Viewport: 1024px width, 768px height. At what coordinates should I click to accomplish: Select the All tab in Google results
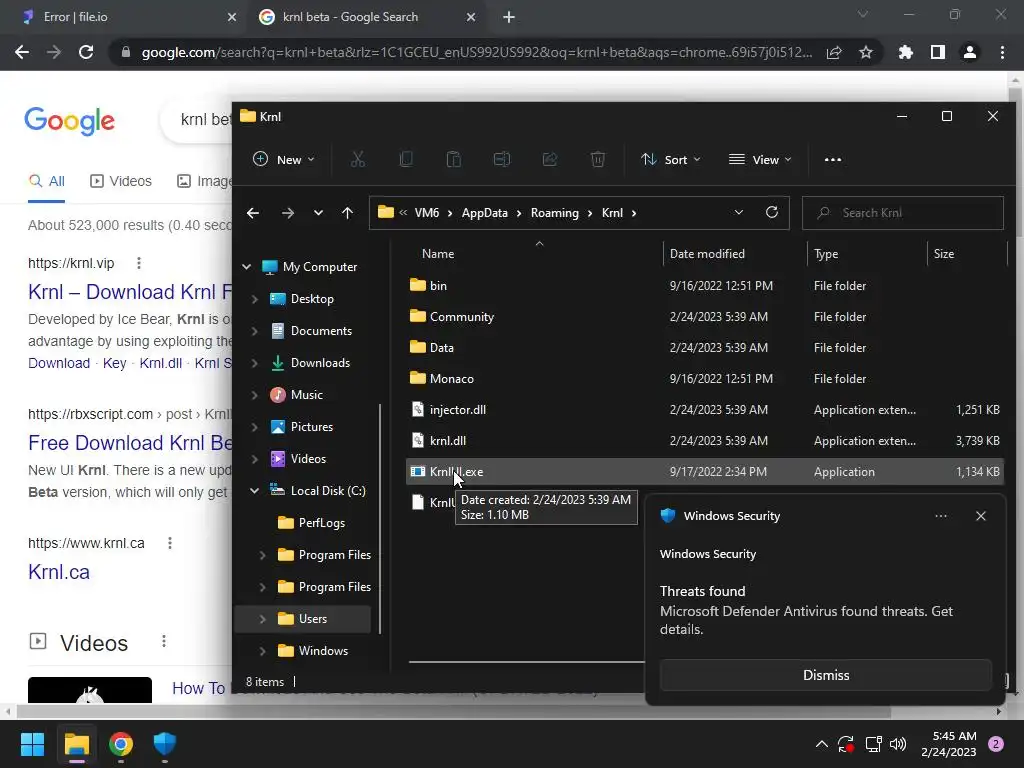pos(46,181)
